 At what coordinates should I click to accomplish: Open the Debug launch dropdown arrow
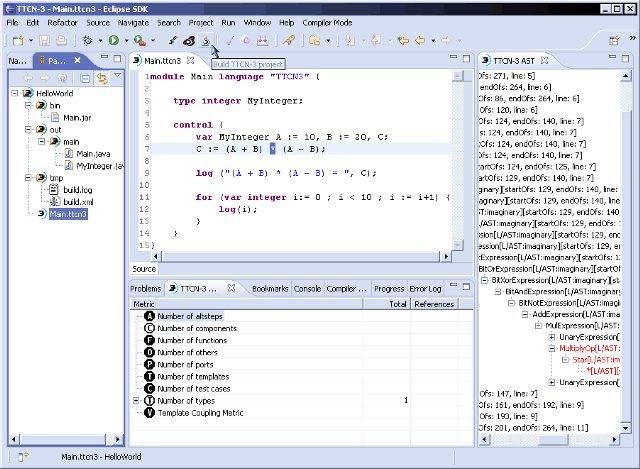coord(100,41)
